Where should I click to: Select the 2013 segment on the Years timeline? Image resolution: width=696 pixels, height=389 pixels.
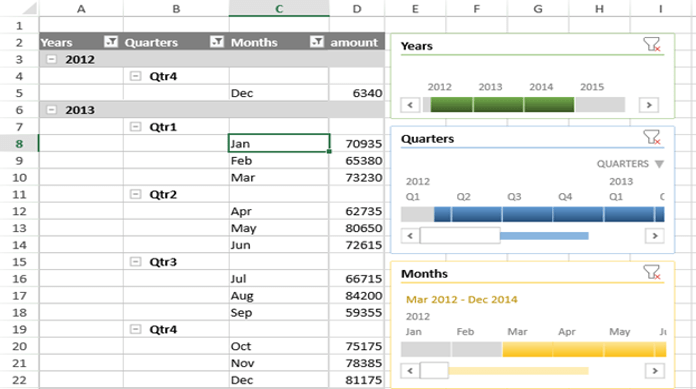(x=498, y=105)
